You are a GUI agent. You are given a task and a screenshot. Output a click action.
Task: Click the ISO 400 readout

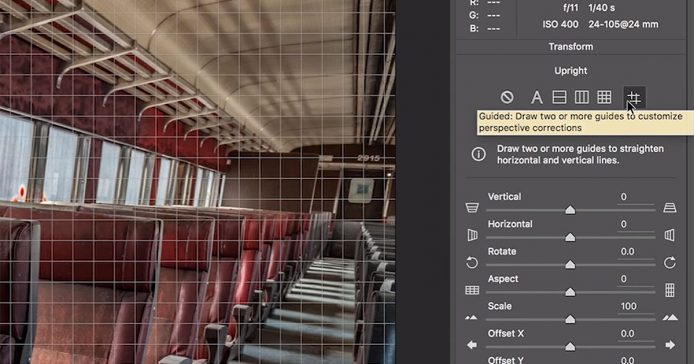560,24
